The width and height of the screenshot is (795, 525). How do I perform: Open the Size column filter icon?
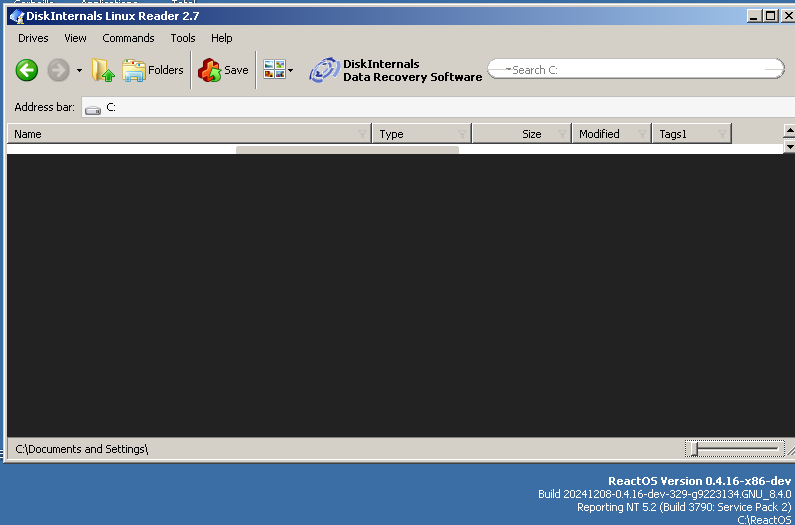pyautogui.click(x=562, y=134)
